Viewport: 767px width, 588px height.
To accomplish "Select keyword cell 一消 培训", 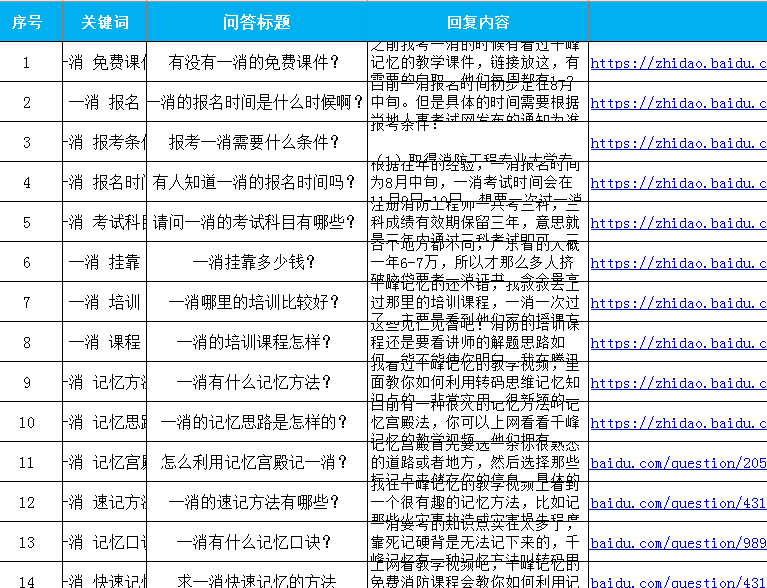I will (x=105, y=302).
